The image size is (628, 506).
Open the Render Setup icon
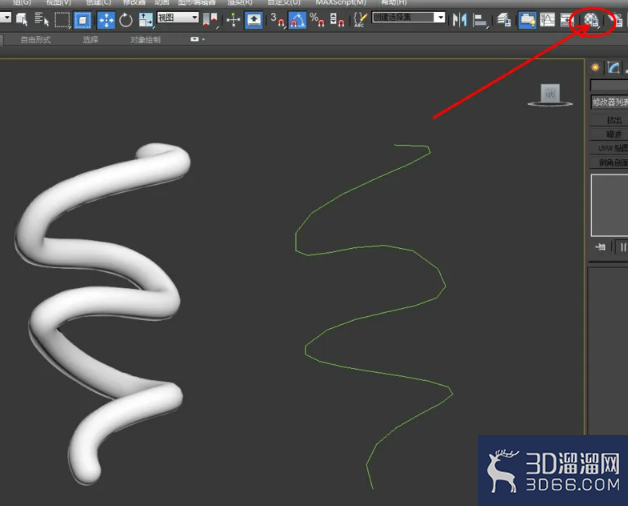click(616, 20)
